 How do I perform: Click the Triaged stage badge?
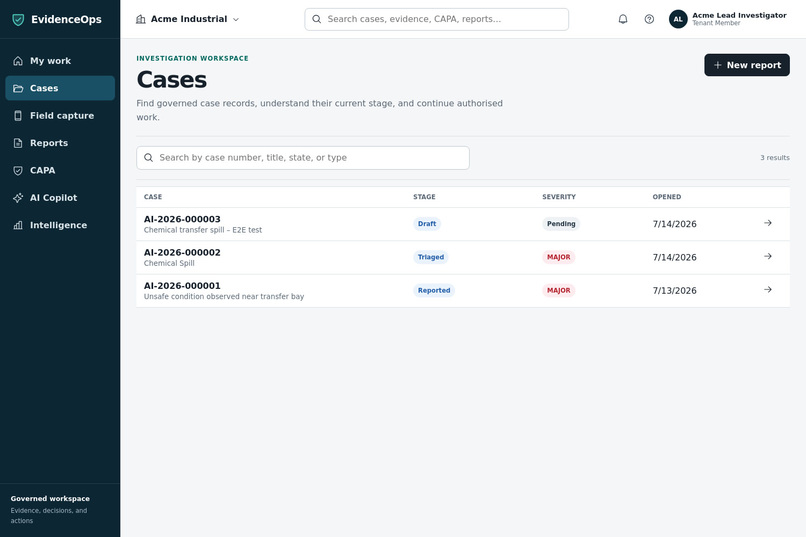431,257
